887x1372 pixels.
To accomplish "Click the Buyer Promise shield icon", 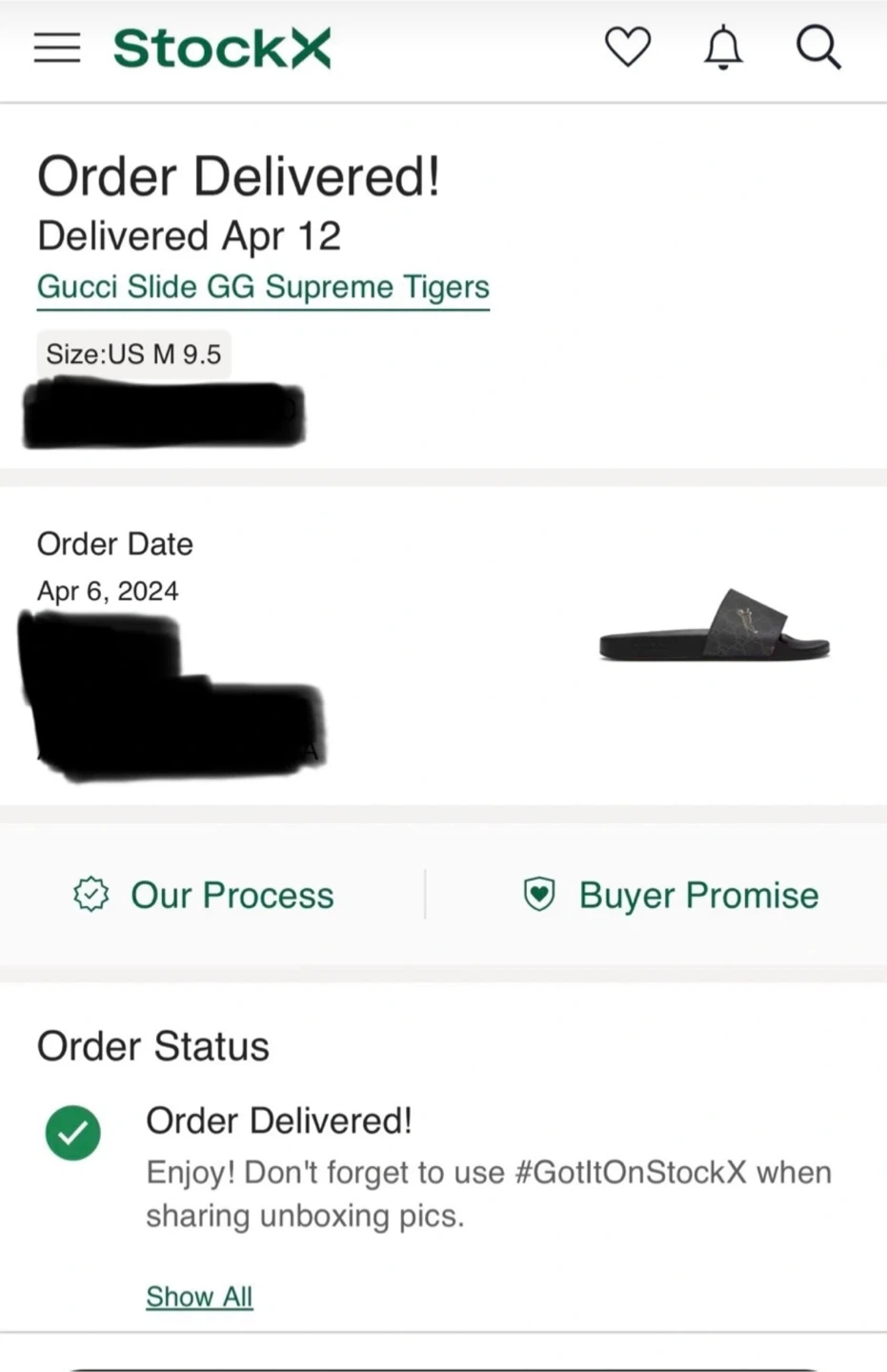I will [x=539, y=895].
